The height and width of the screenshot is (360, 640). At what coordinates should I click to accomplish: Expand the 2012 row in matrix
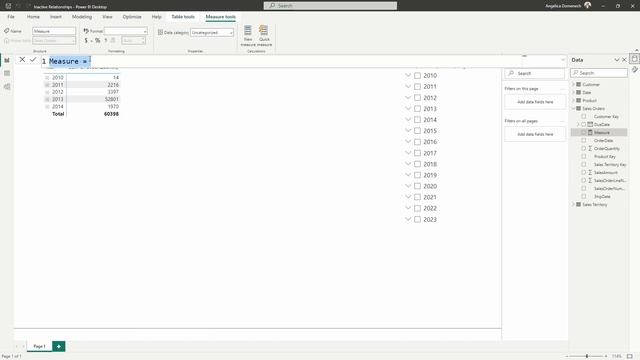coord(47,92)
